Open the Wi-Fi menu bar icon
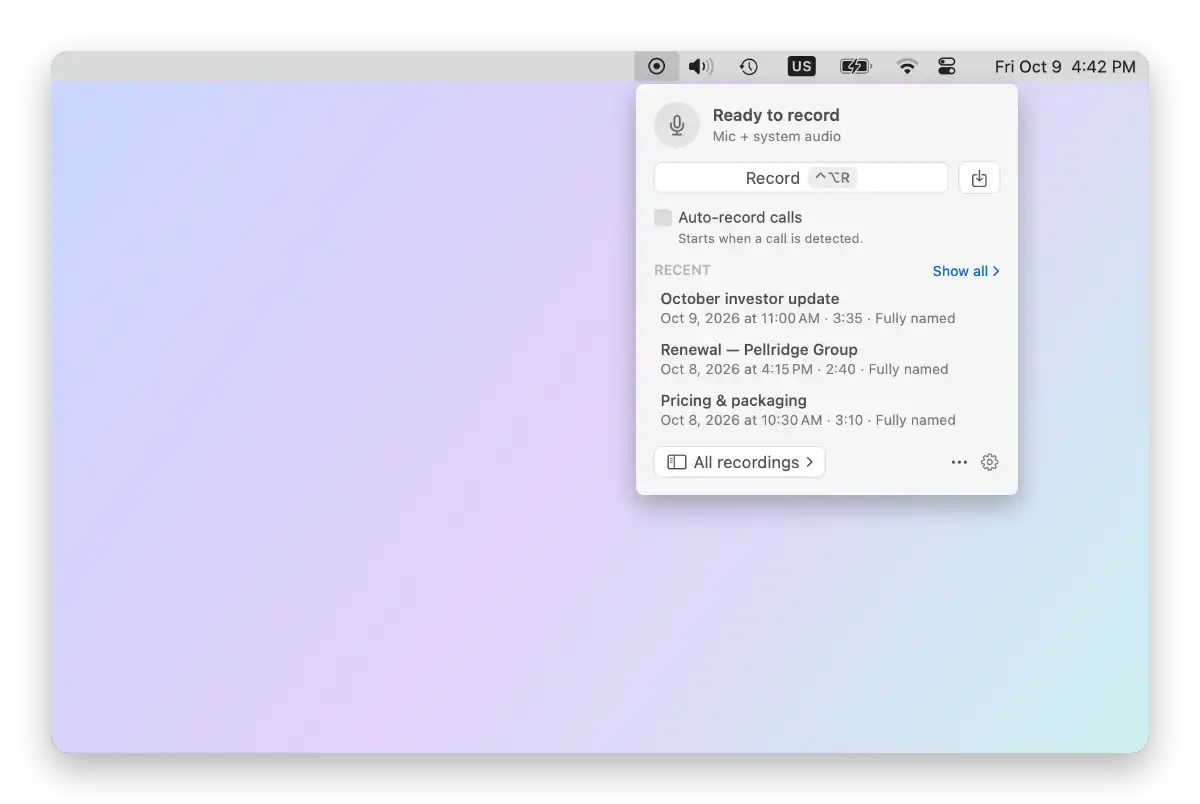 click(907, 66)
